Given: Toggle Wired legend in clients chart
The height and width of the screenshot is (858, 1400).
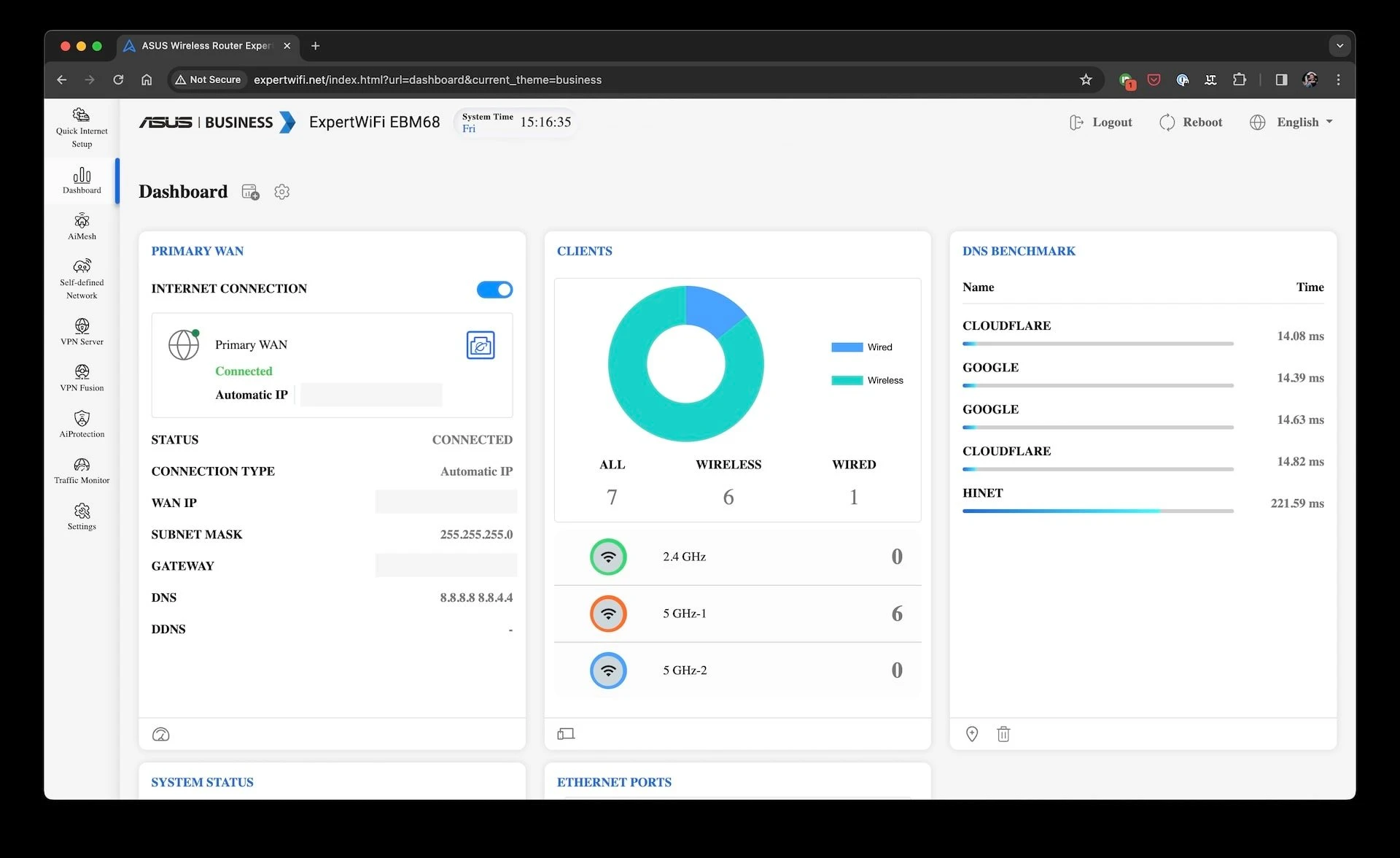Looking at the screenshot, I should pos(862,347).
